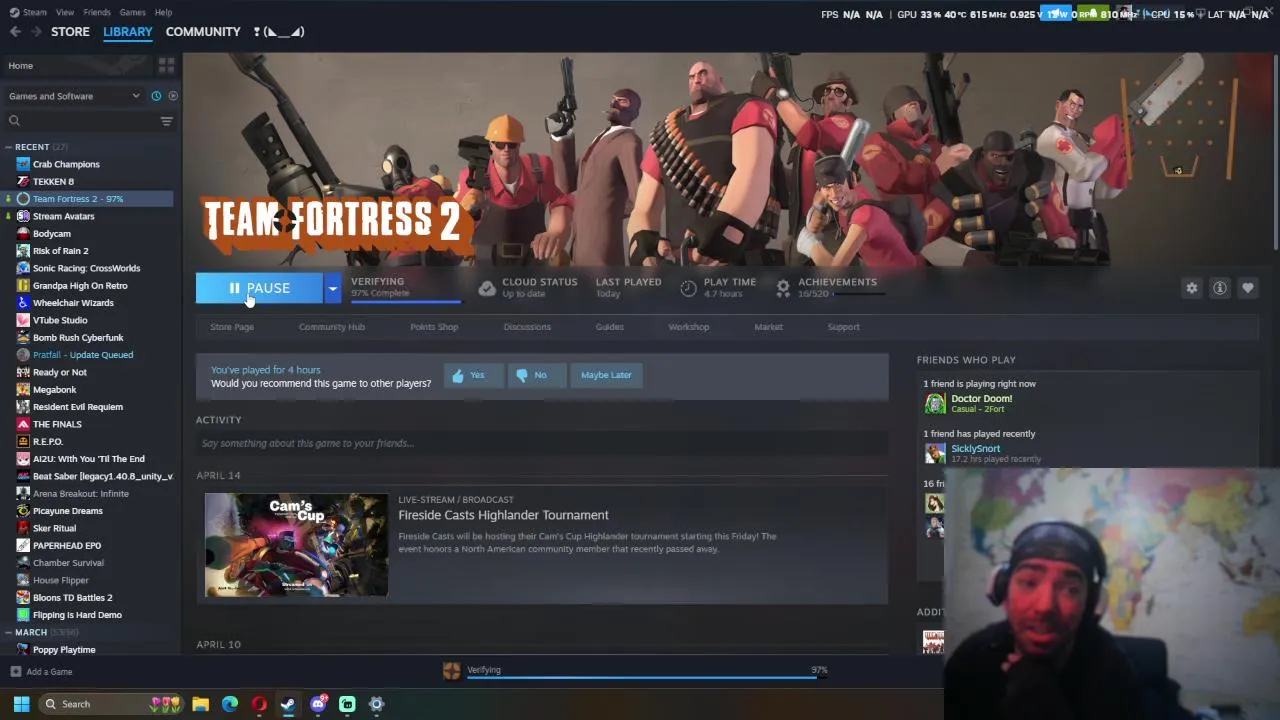Image resolution: width=1280 pixels, height=720 pixels.
Task: Open Workshop link
Action: tap(689, 327)
